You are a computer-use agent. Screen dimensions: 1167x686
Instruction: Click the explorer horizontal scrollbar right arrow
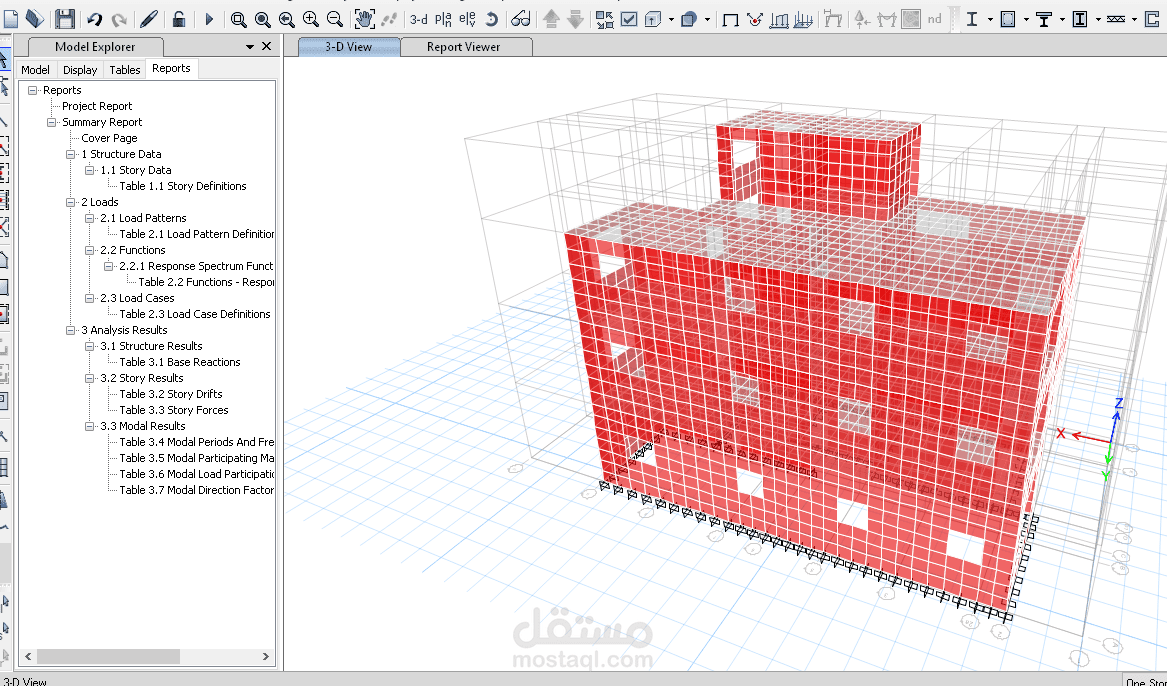(x=266, y=656)
